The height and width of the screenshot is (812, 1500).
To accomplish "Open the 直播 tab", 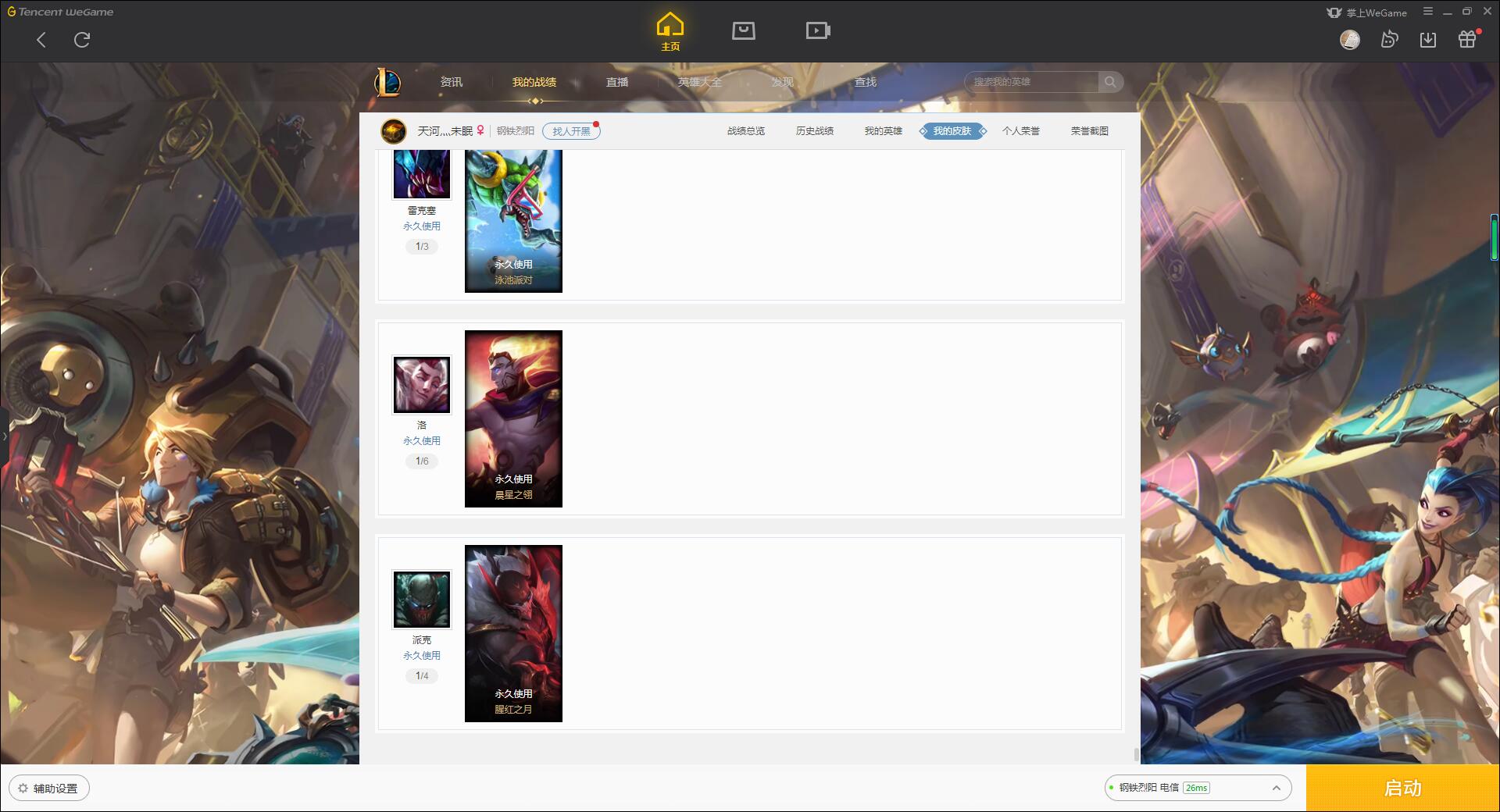I will (x=617, y=82).
